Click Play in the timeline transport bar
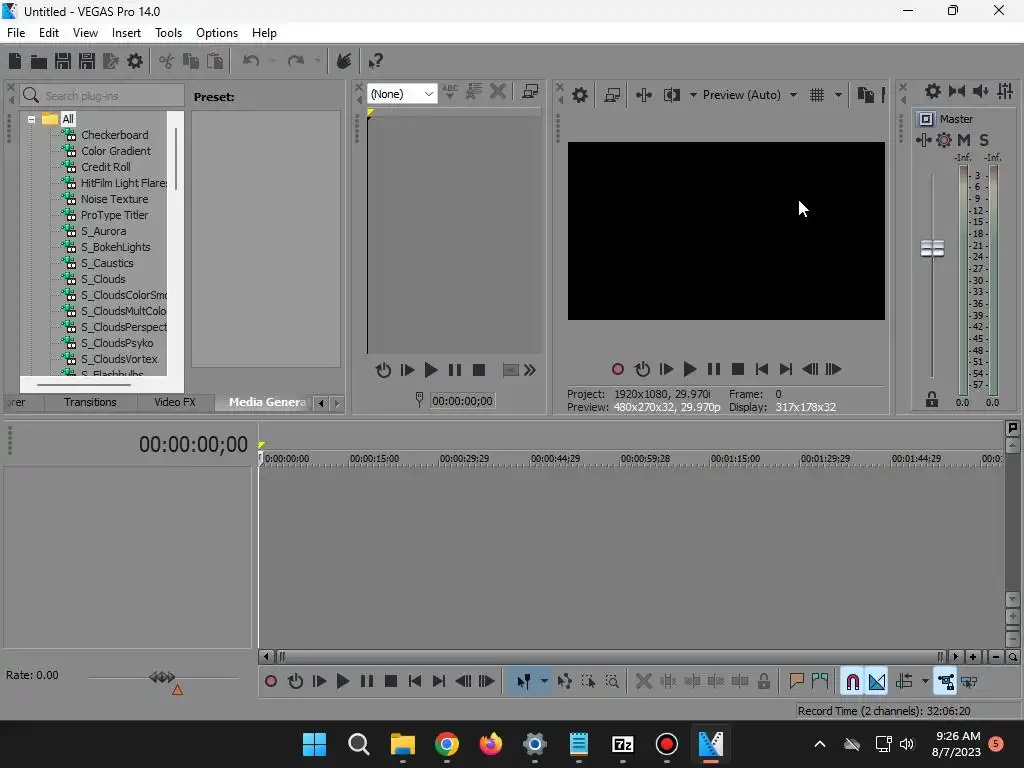Screen dimensions: 1024x768 point(343,682)
